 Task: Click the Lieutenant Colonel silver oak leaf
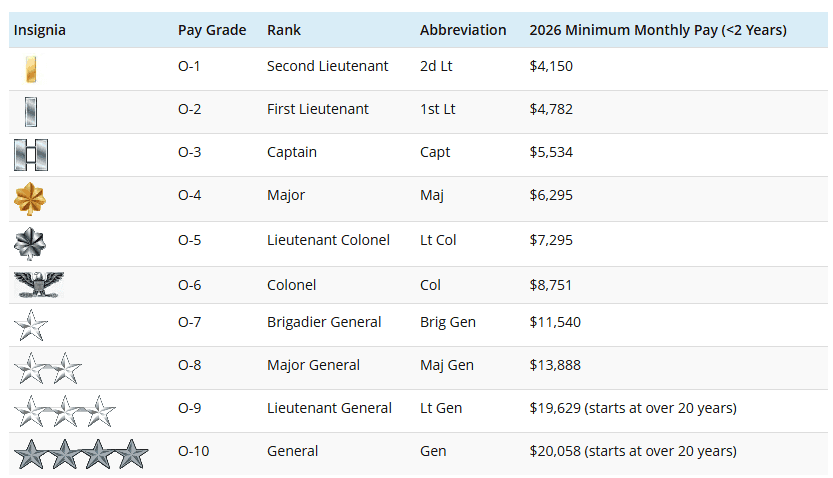click(x=30, y=243)
